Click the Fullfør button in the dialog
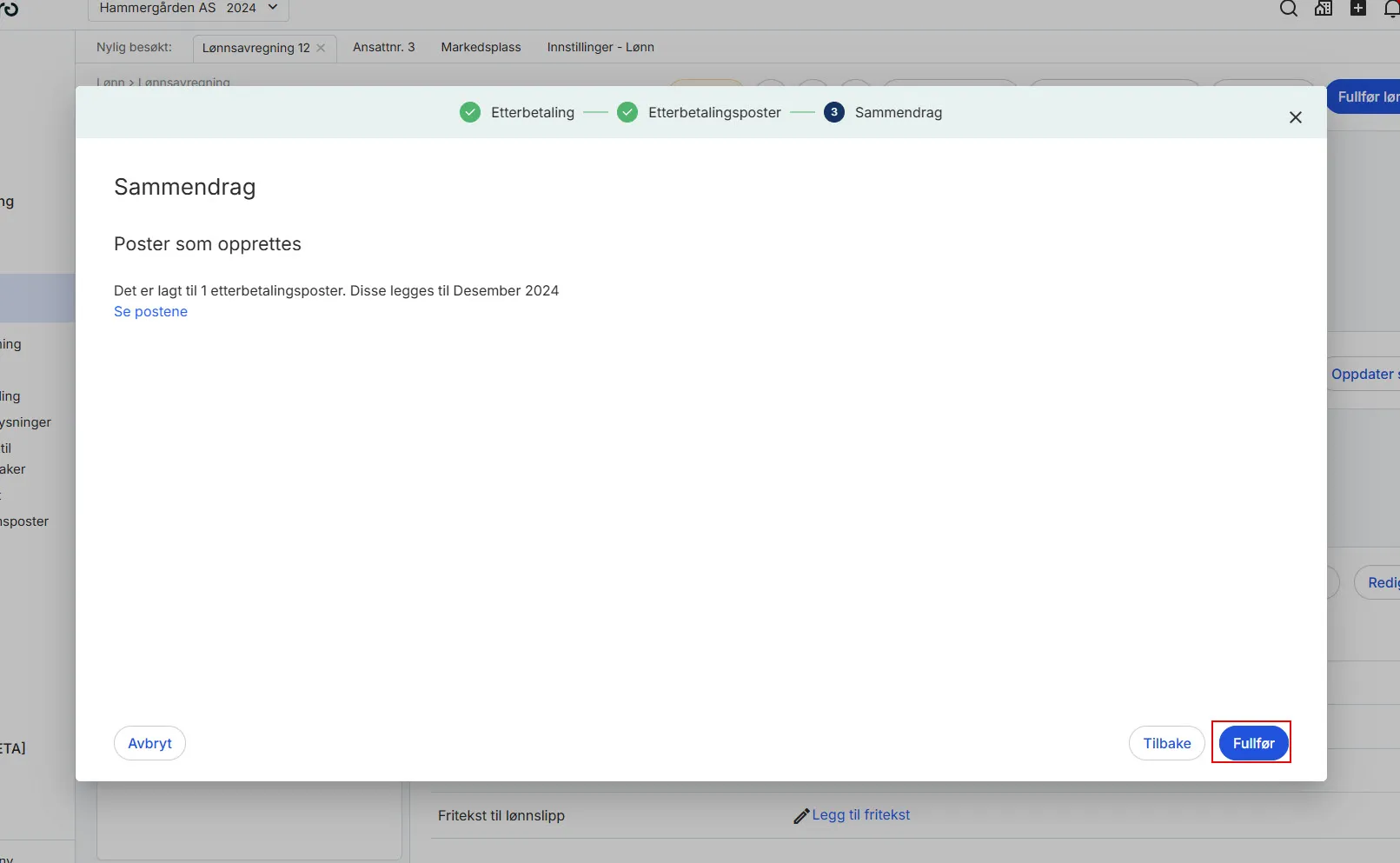 click(x=1253, y=743)
